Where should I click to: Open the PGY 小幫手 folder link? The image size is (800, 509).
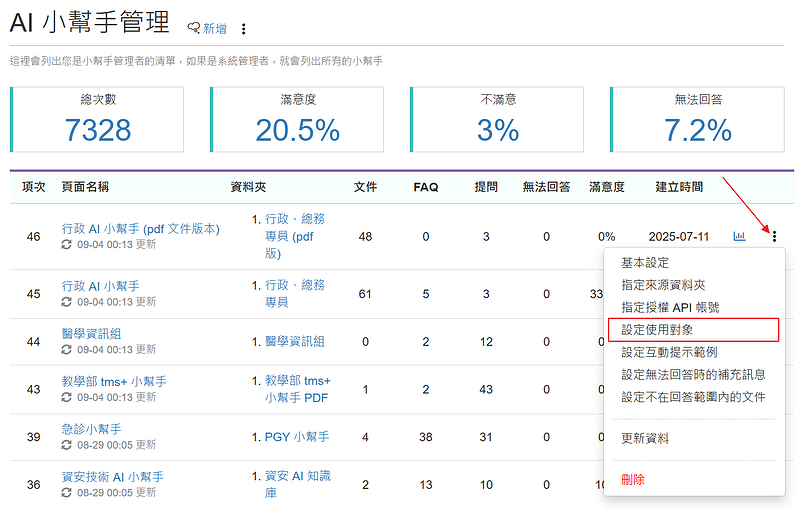click(x=296, y=437)
